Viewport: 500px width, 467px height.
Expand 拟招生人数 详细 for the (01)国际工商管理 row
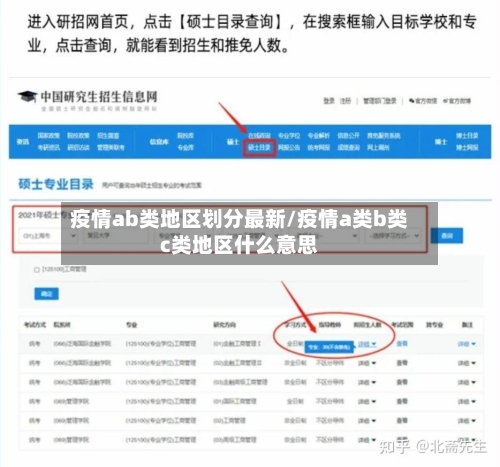[367, 401]
